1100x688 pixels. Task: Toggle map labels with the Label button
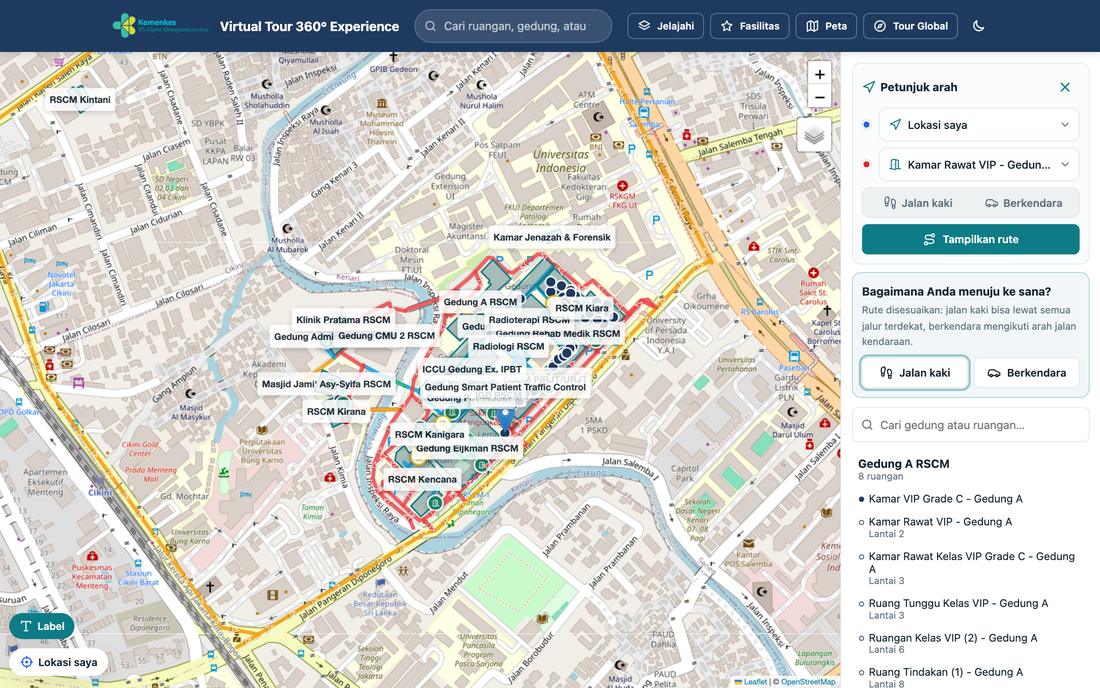42,626
